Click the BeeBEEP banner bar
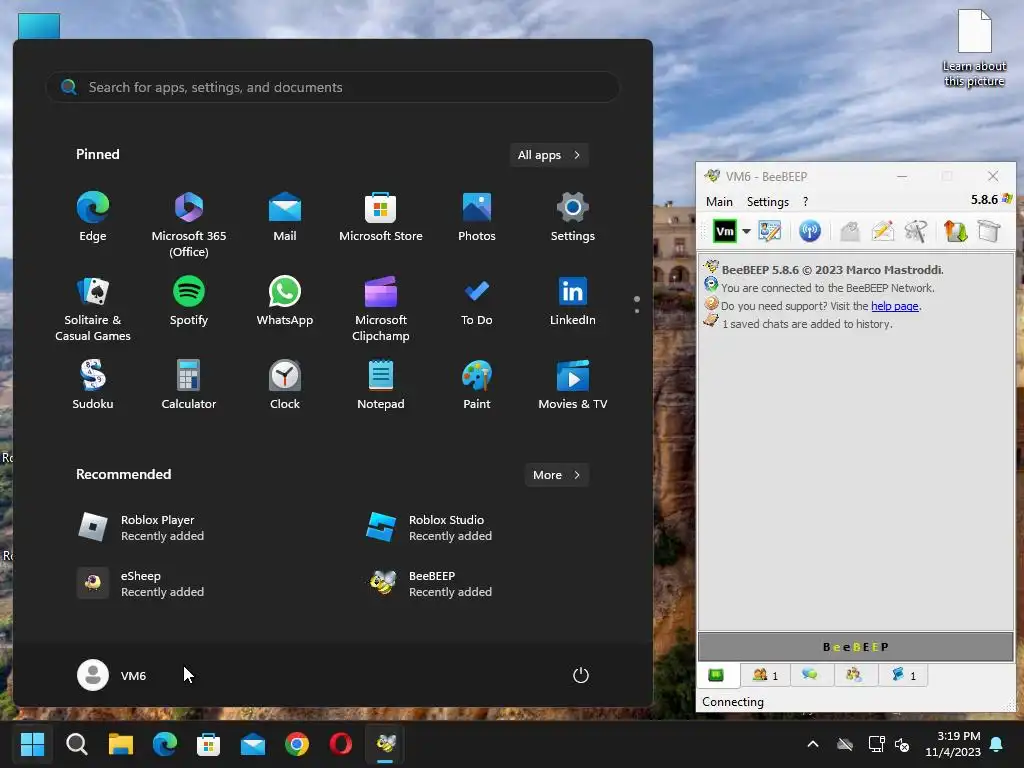1024x768 pixels. 856,647
